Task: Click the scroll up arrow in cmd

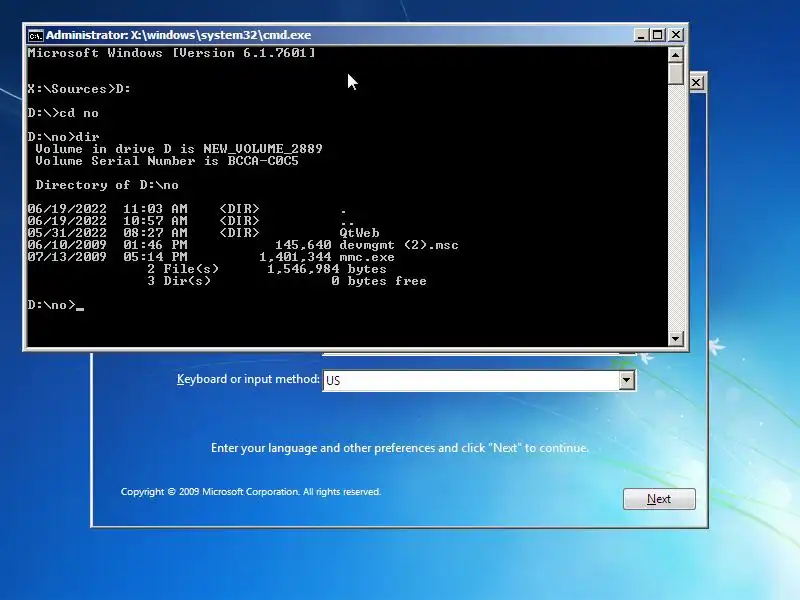Action: (x=676, y=54)
